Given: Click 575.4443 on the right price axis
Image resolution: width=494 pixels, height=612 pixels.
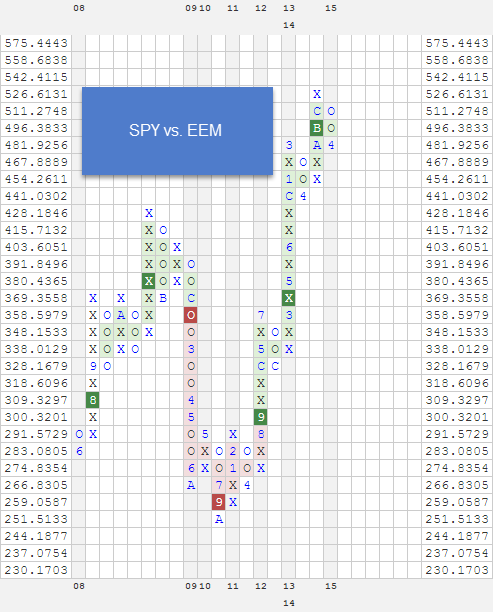Looking at the screenshot, I should [457, 43].
